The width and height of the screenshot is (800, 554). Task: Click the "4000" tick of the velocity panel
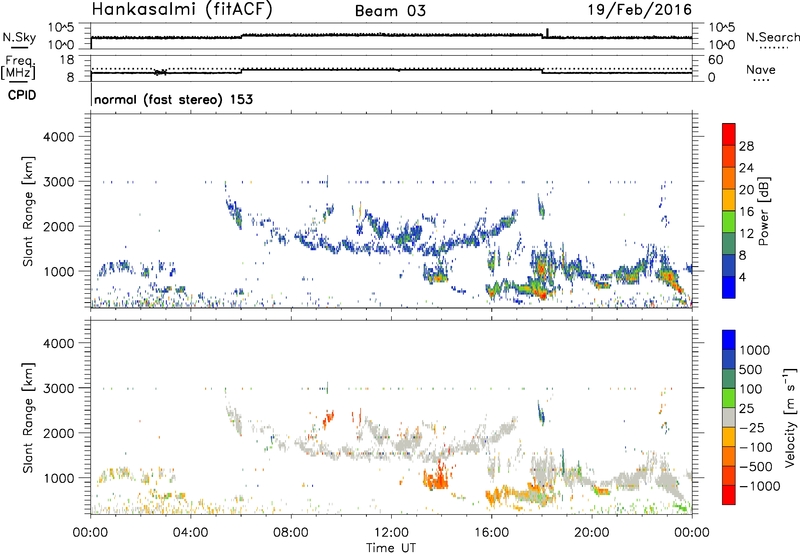click(59, 343)
